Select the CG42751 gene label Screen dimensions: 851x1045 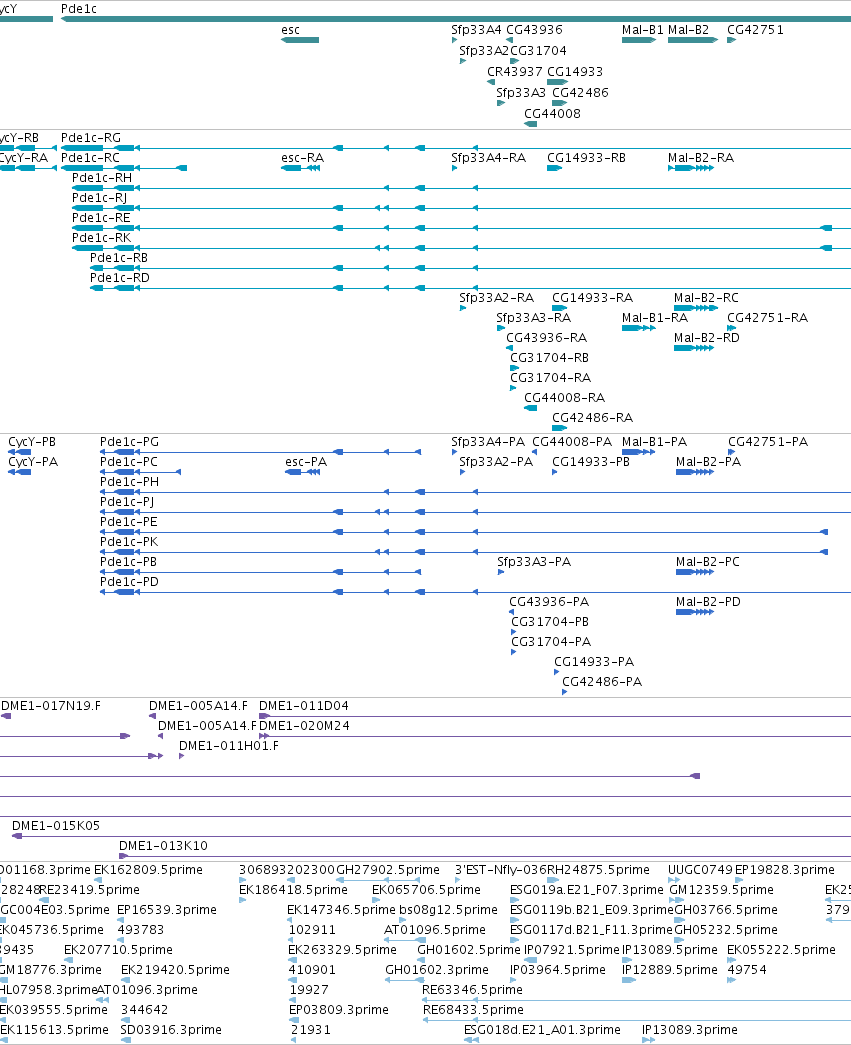755,30
